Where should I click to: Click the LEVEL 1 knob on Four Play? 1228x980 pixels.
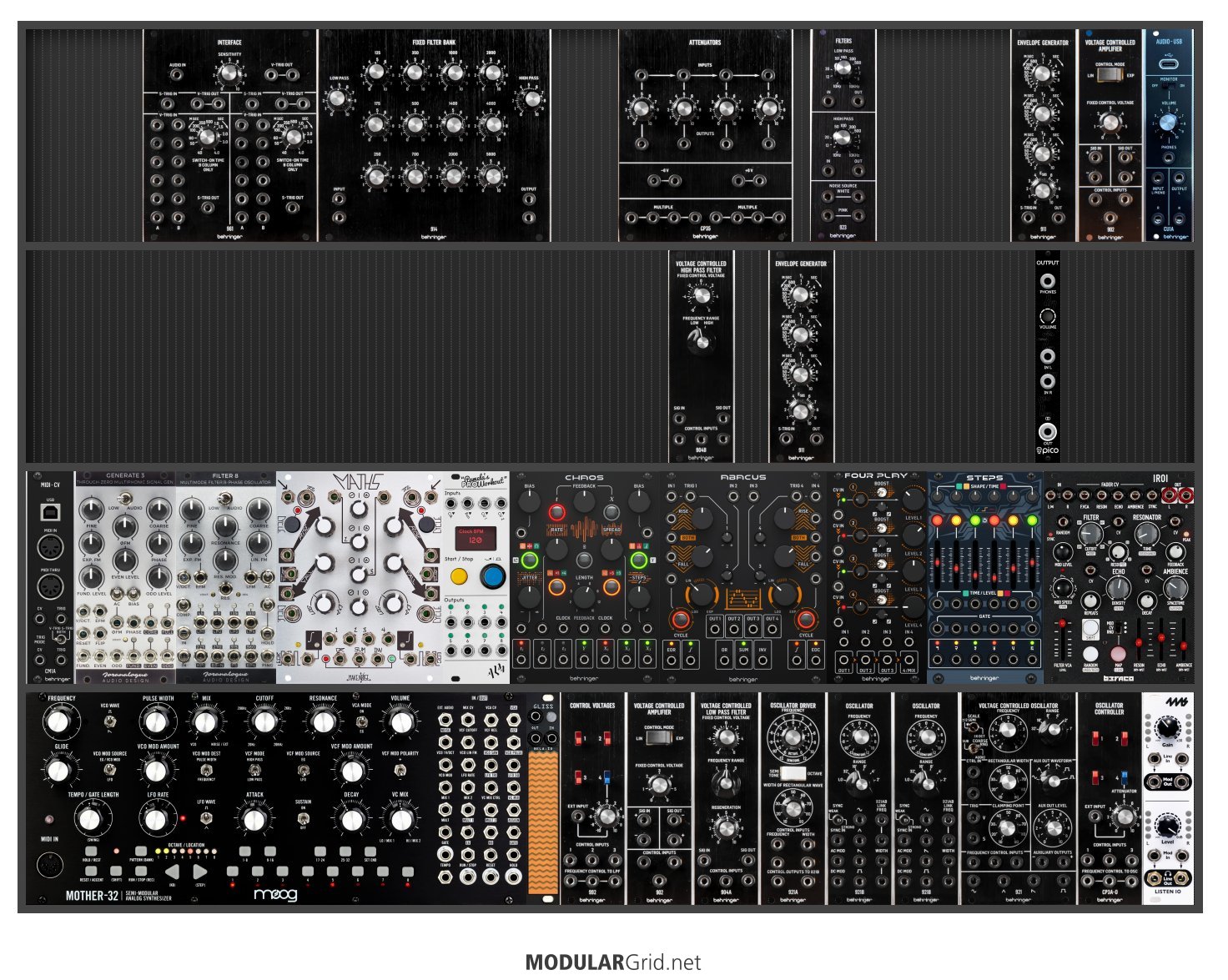tap(913, 500)
